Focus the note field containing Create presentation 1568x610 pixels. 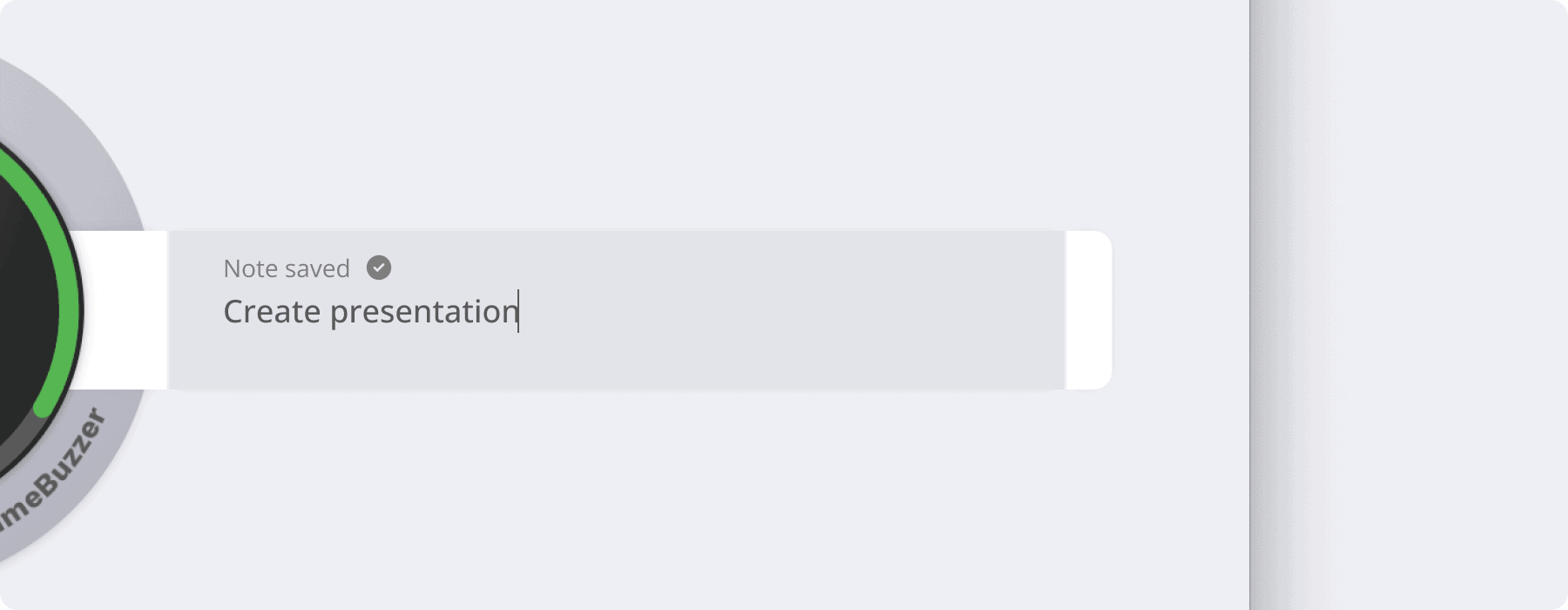coord(617,310)
